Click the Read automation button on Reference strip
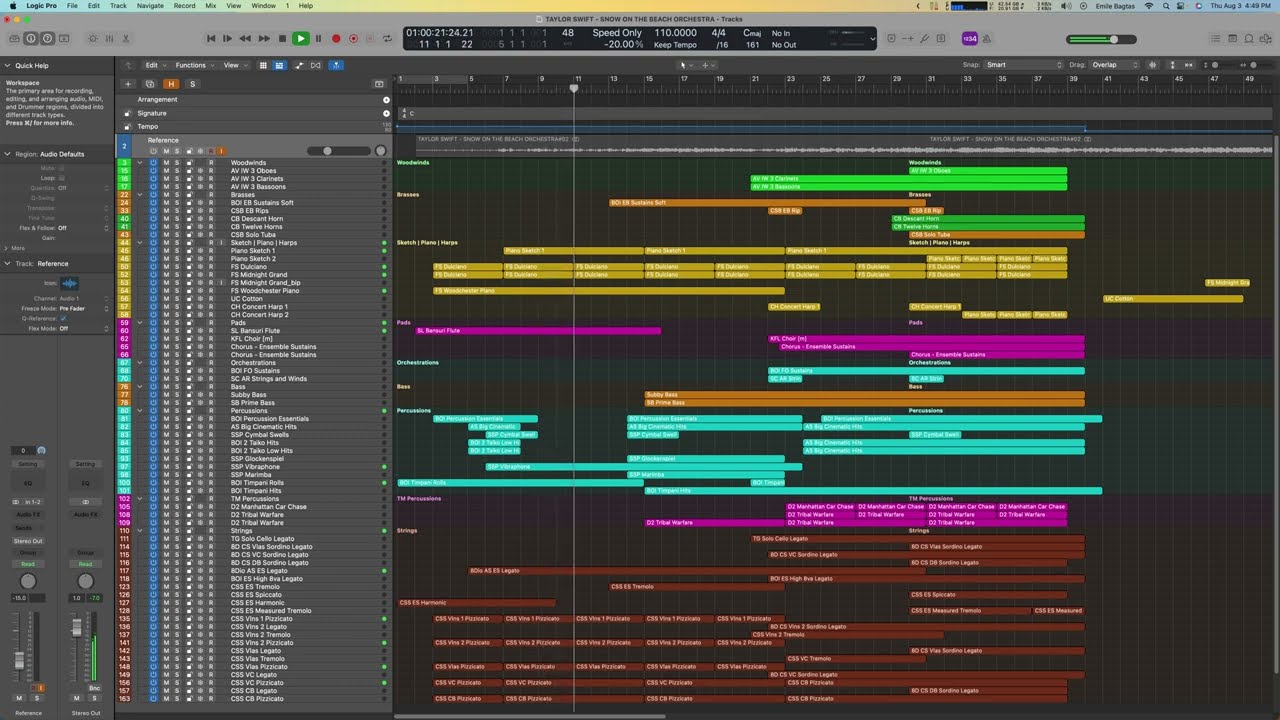1280x720 pixels. (28, 564)
